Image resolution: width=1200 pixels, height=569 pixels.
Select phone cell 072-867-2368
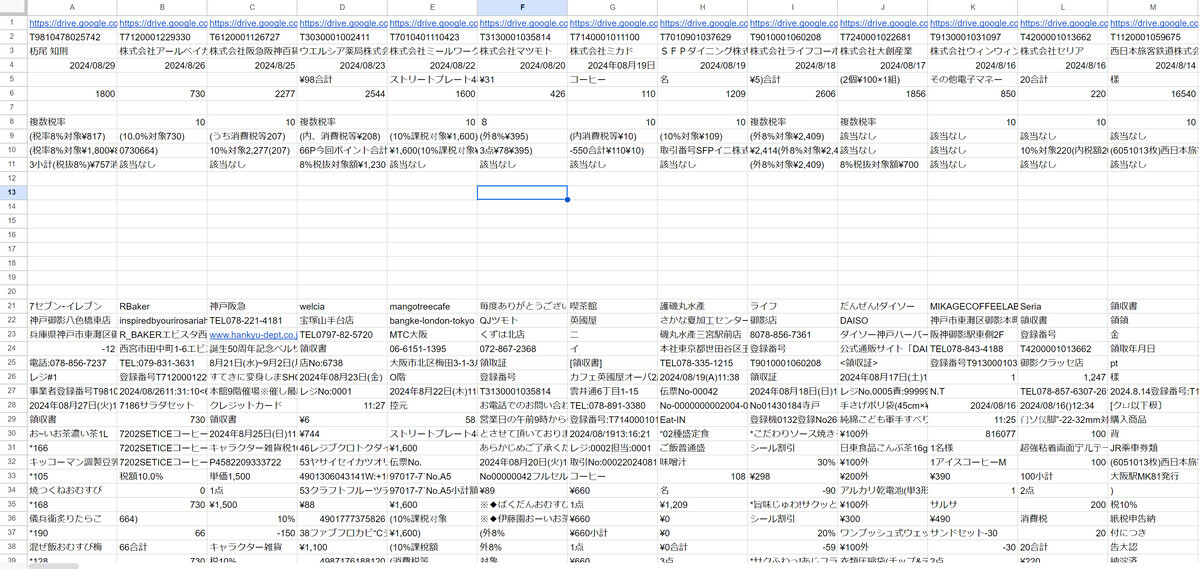pyautogui.click(x=522, y=347)
